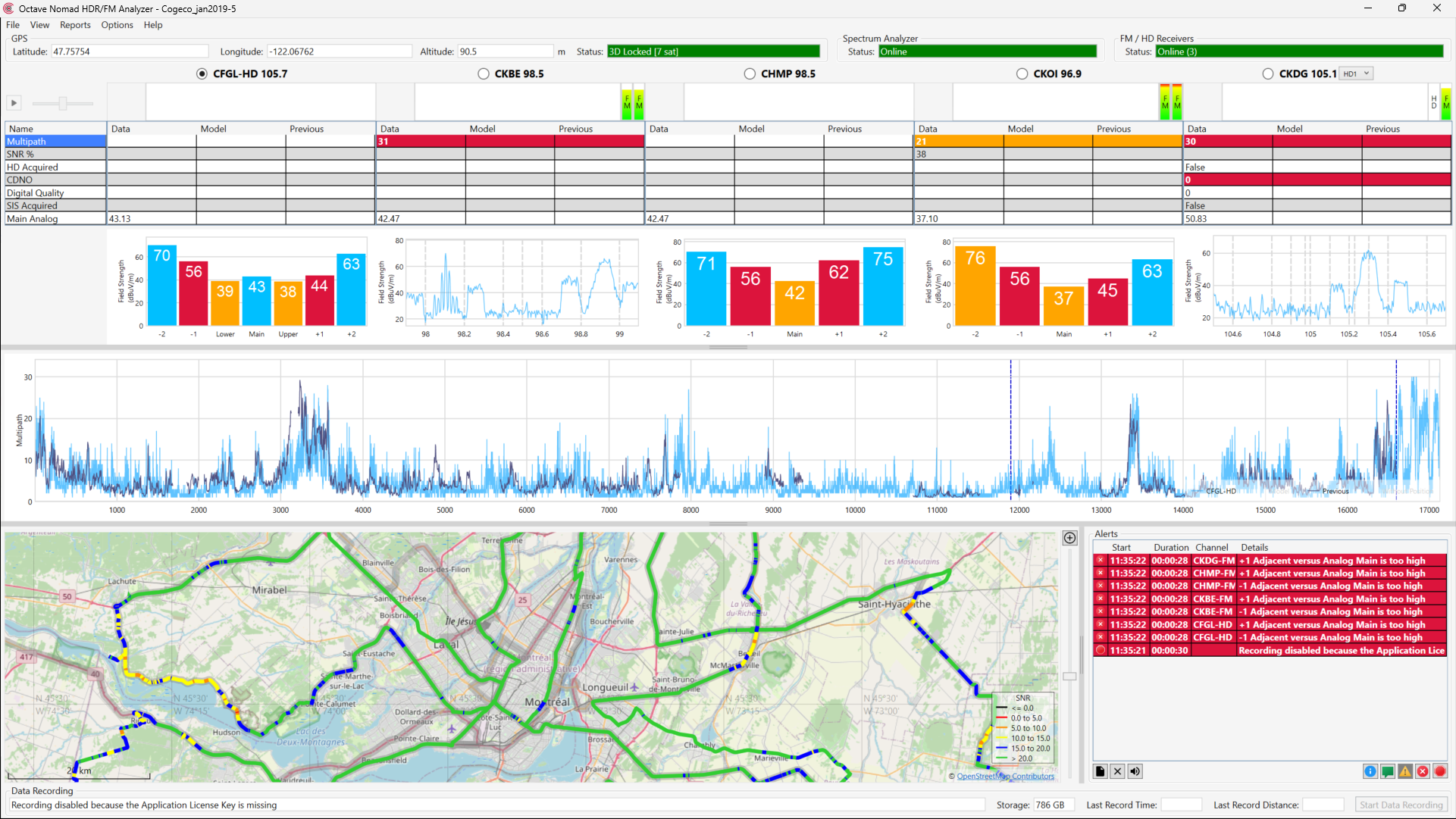Toggle the yellow warning triangle filter
This screenshot has width=1456, height=819.
[x=1405, y=771]
